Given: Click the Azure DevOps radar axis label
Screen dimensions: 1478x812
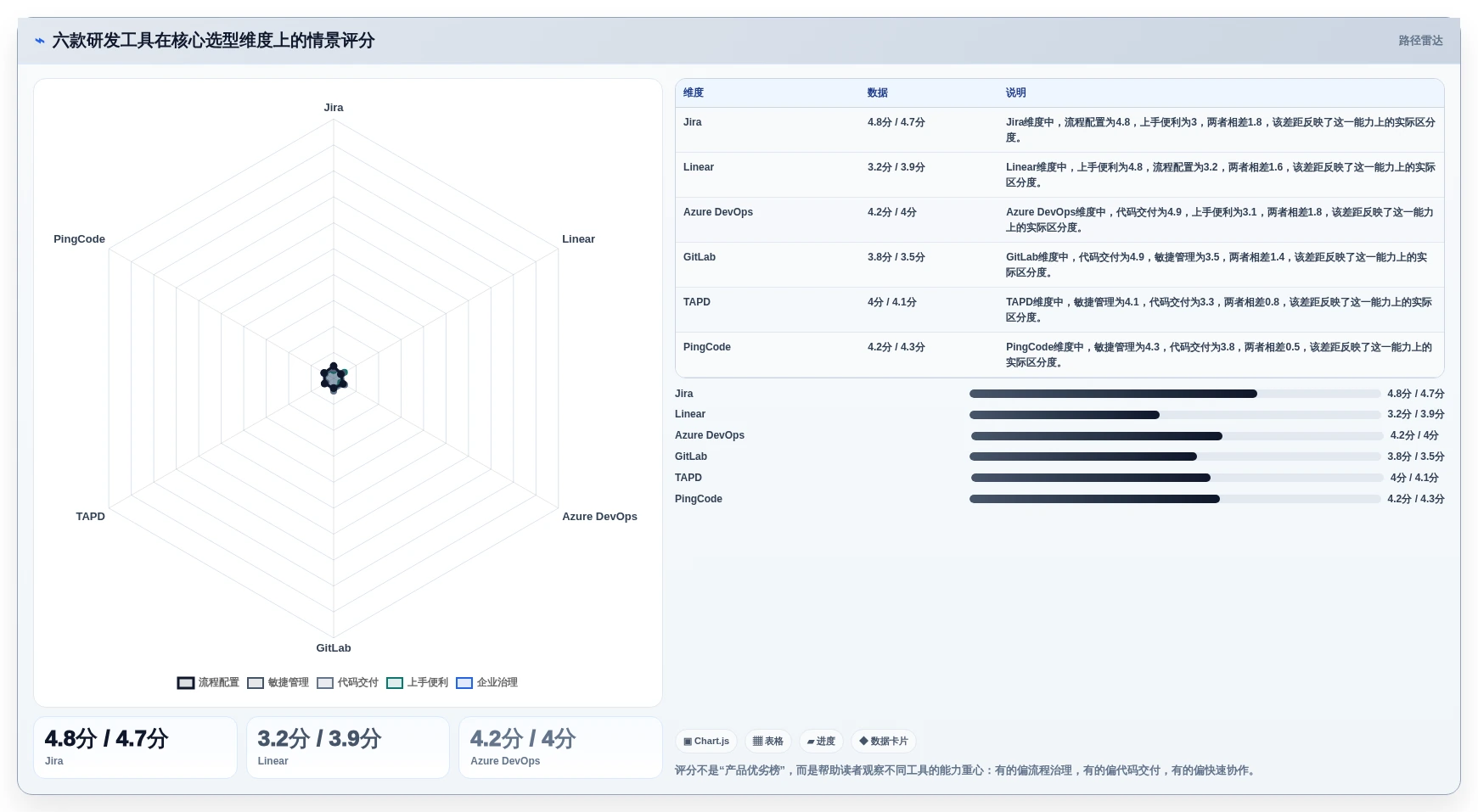Looking at the screenshot, I should pos(599,517).
